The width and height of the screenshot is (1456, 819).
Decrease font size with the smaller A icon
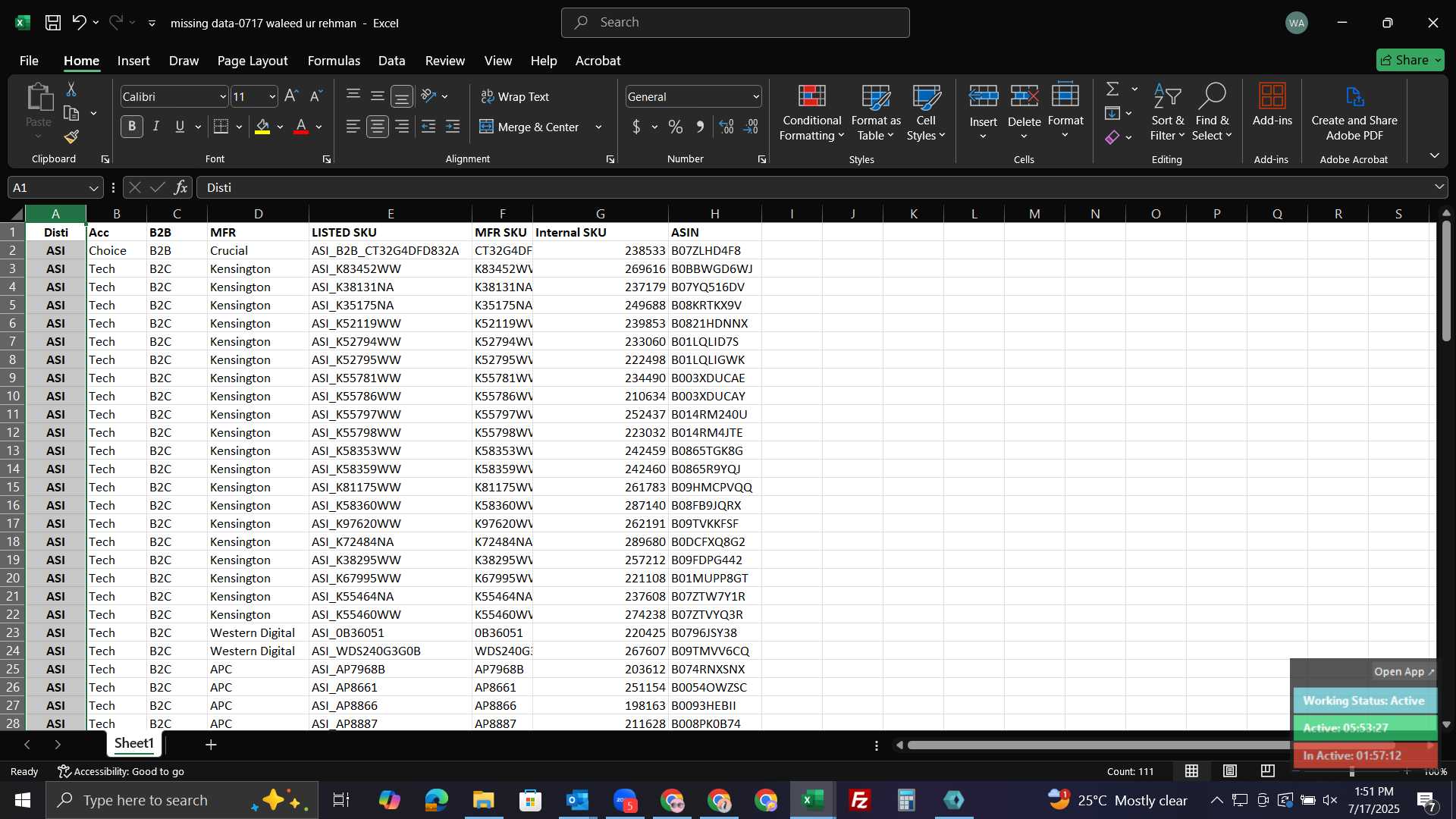tap(316, 96)
